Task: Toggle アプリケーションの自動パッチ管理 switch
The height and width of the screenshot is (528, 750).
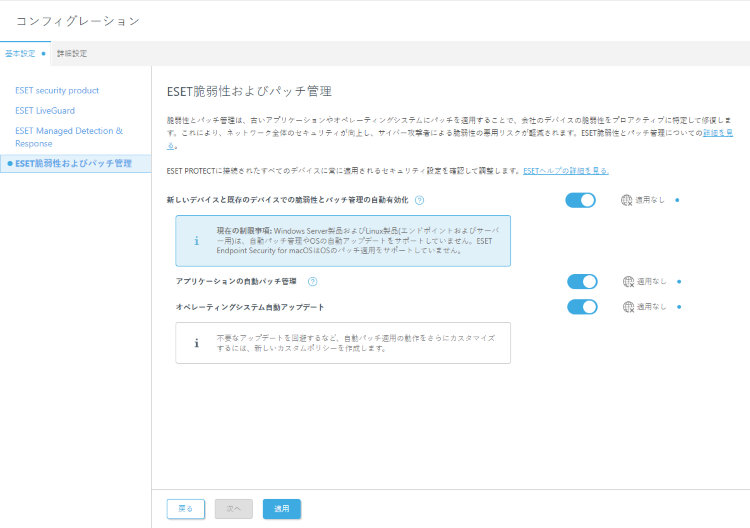Action: [x=582, y=282]
